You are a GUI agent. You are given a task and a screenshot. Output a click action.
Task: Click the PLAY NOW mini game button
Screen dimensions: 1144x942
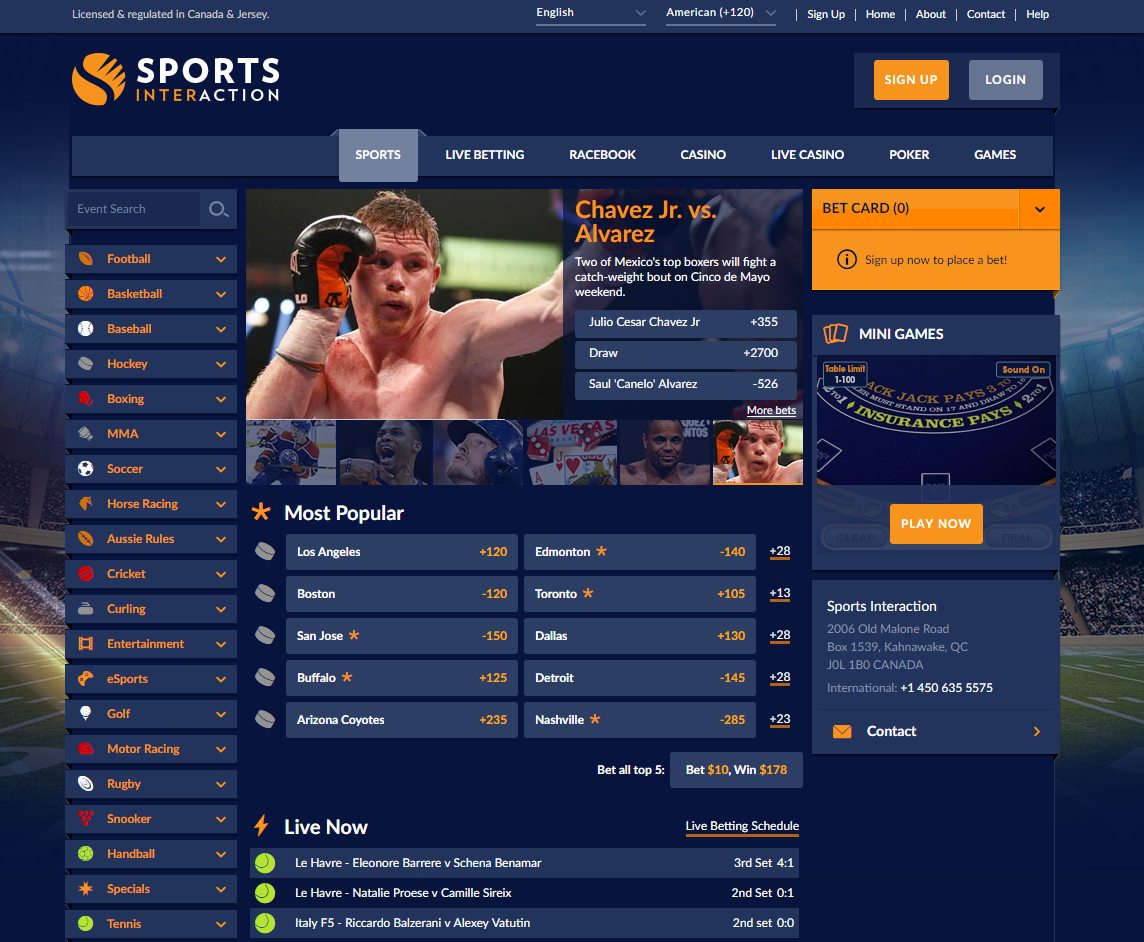pyautogui.click(x=936, y=524)
